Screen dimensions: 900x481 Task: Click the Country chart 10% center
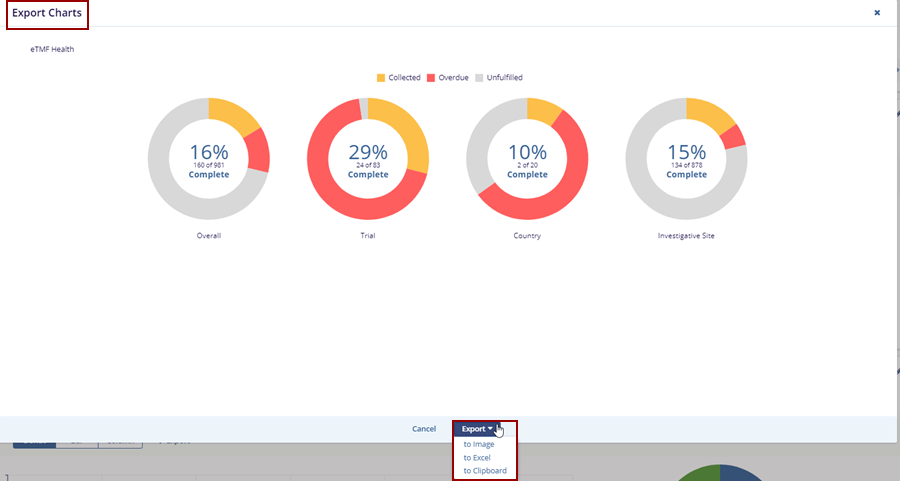(x=527, y=159)
